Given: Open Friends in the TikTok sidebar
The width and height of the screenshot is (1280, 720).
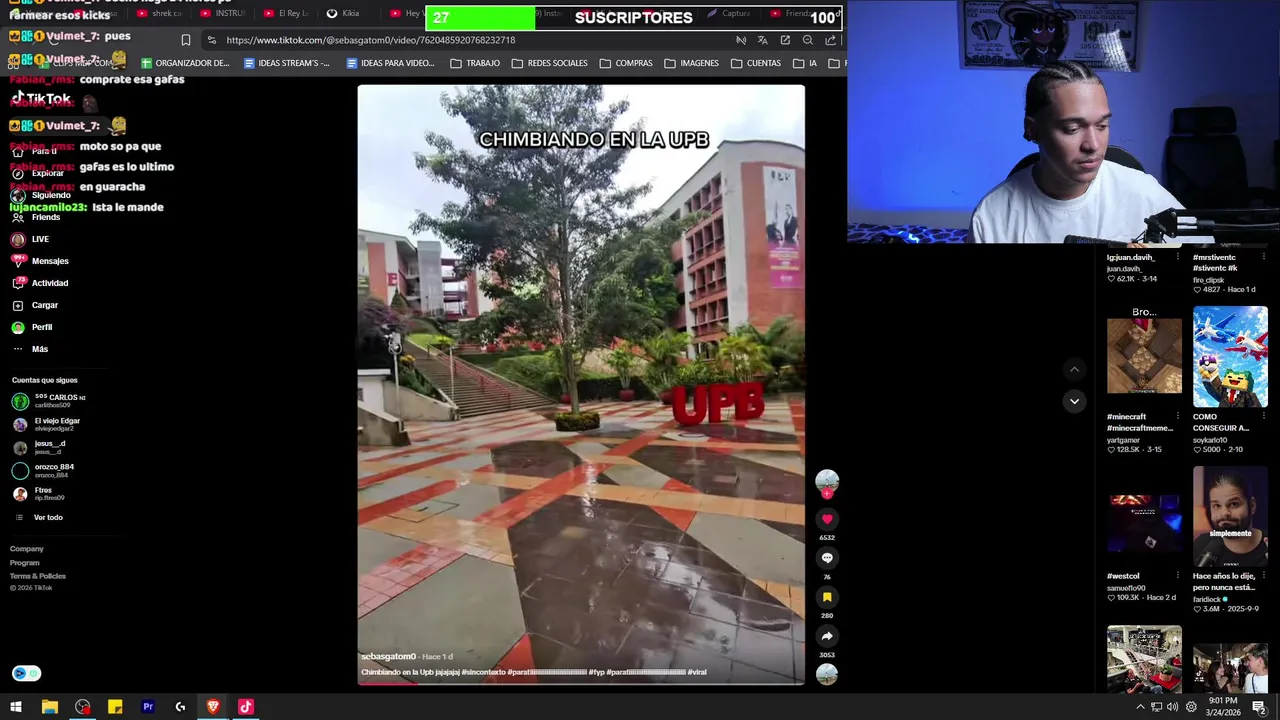Looking at the screenshot, I should tap(36, 217).
